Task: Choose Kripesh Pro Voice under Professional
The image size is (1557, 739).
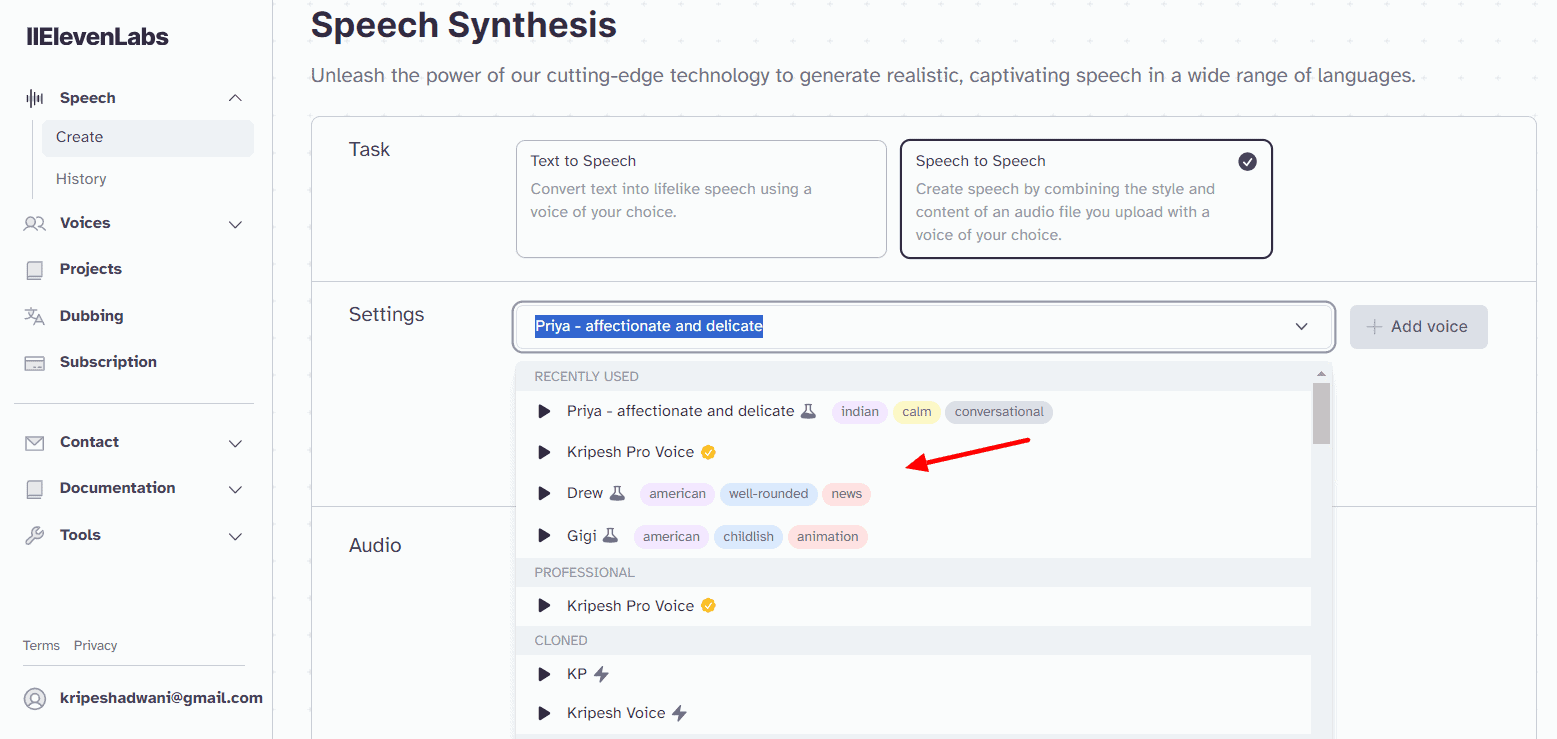Action: tap(630, 606)
